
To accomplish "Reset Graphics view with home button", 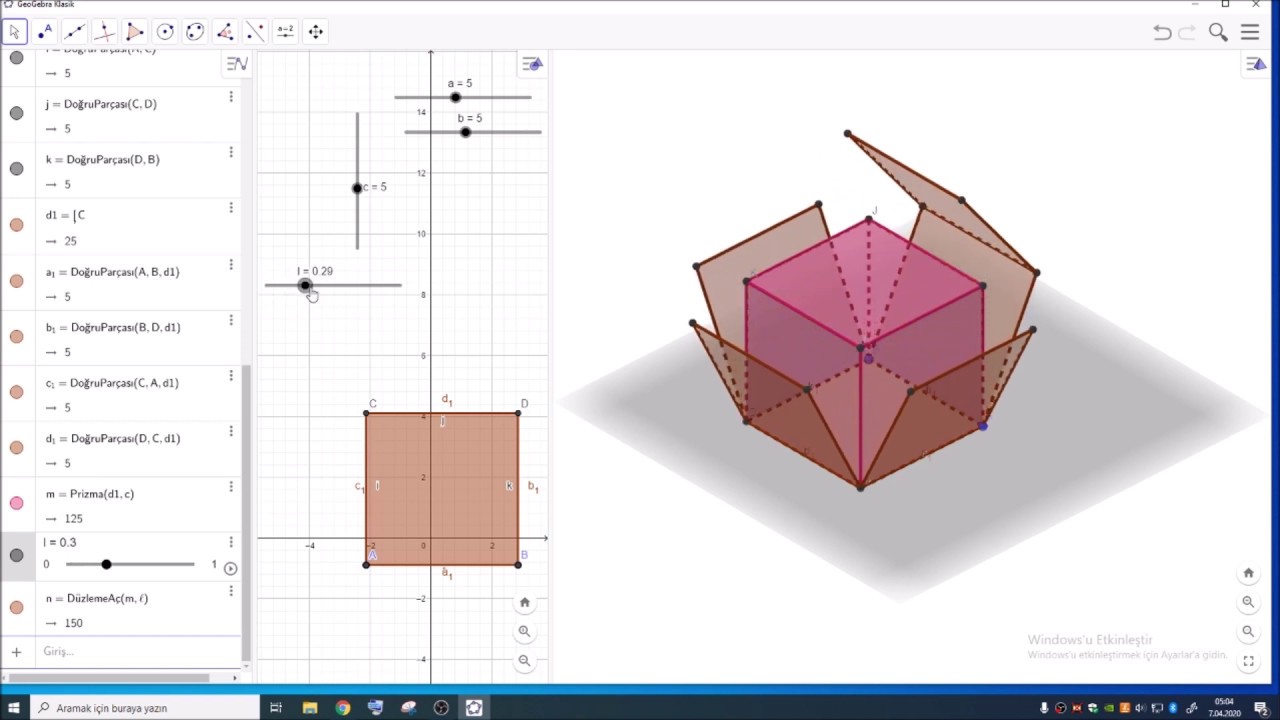I will (x=524, y=602).
